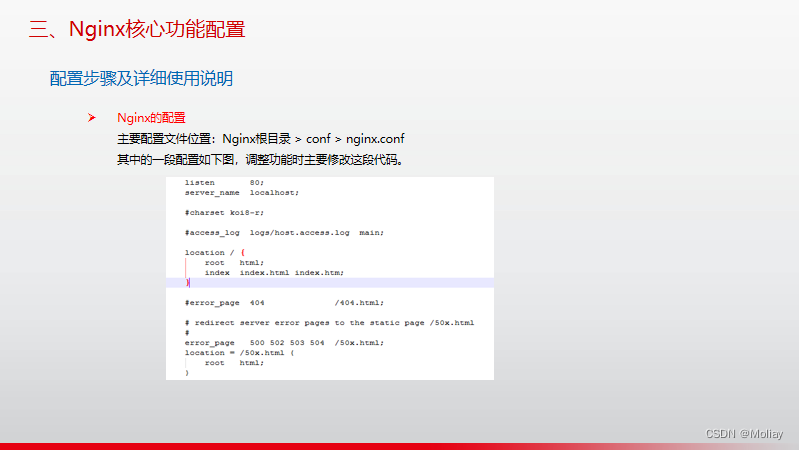The width and height of the screenshot is (799, 450).
Task: Click the line '主要配置文件位置: Nginx根目录 > conf > nginx.conf'
Action: [x=260, y=139]
